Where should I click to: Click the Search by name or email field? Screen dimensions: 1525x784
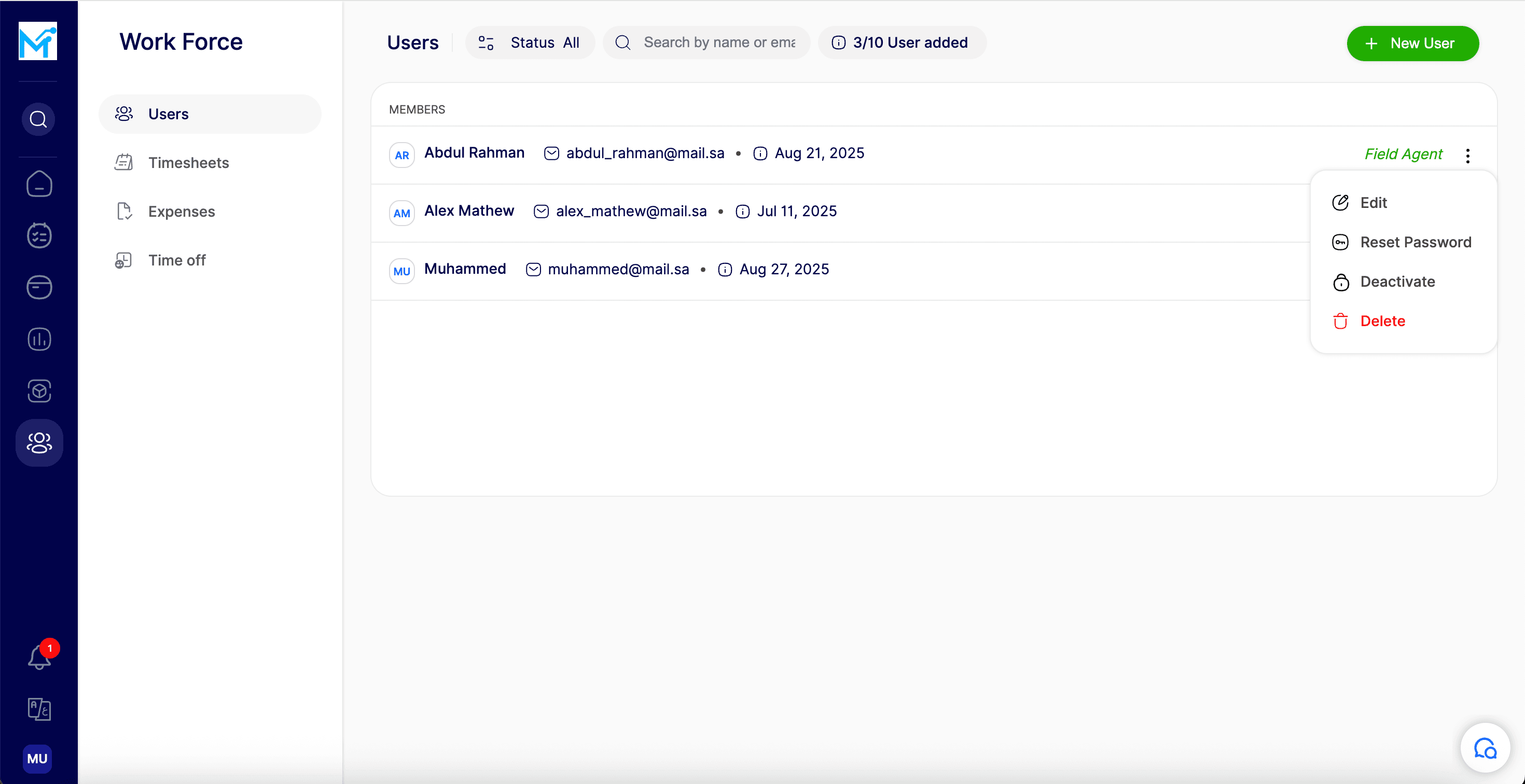(x=706, y=43)
